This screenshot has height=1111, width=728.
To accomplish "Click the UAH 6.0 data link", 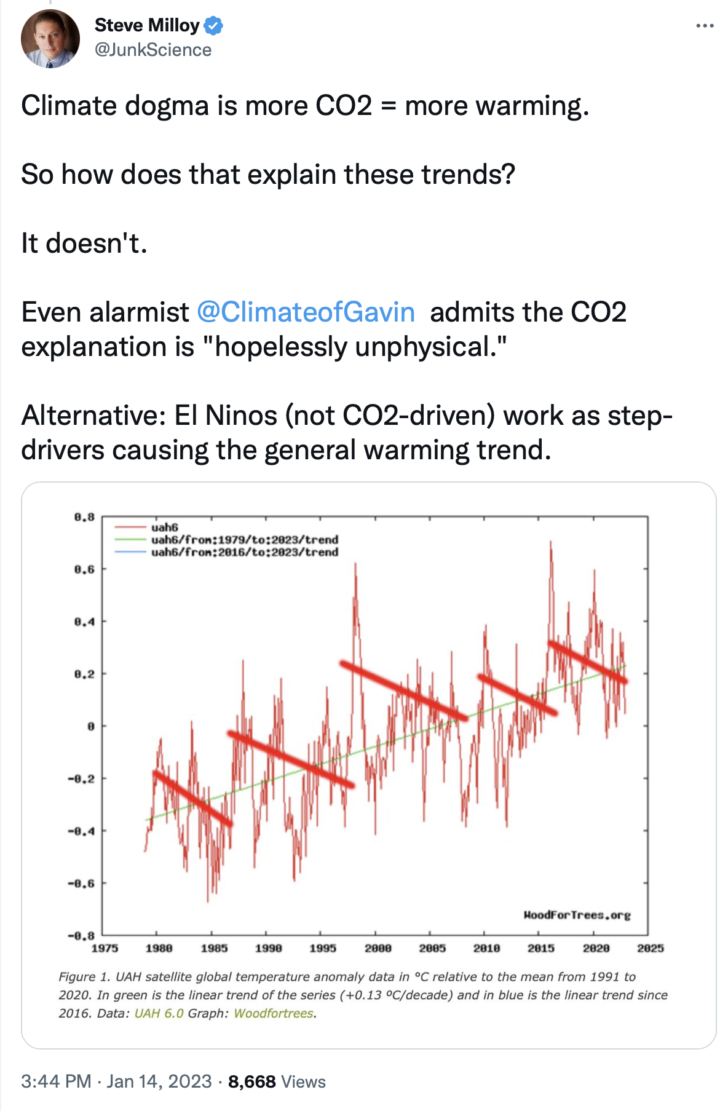I will pyautogui.click(x=159, y=1013).
